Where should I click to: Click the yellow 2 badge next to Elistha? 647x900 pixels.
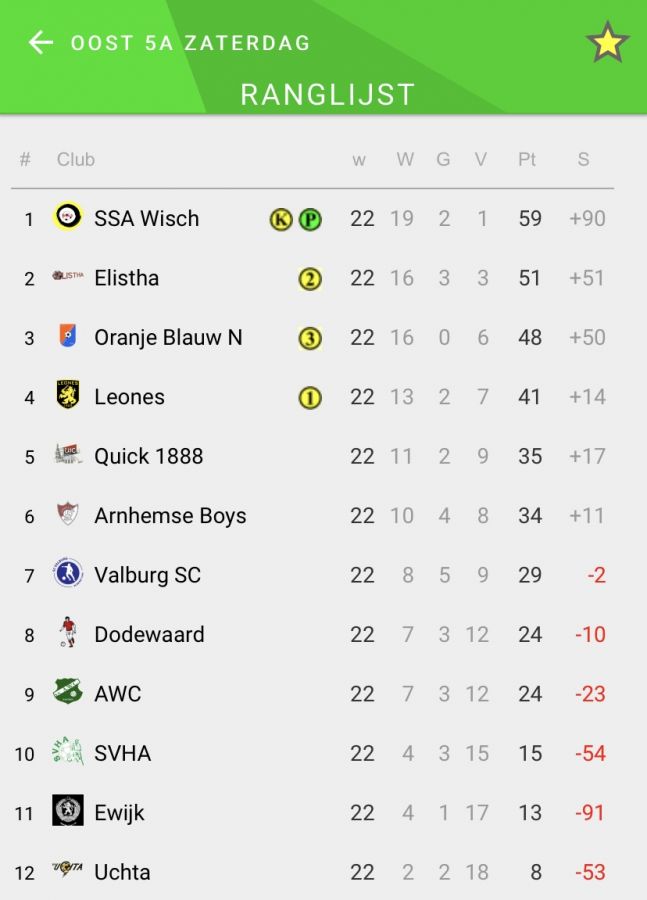point(310,279)
